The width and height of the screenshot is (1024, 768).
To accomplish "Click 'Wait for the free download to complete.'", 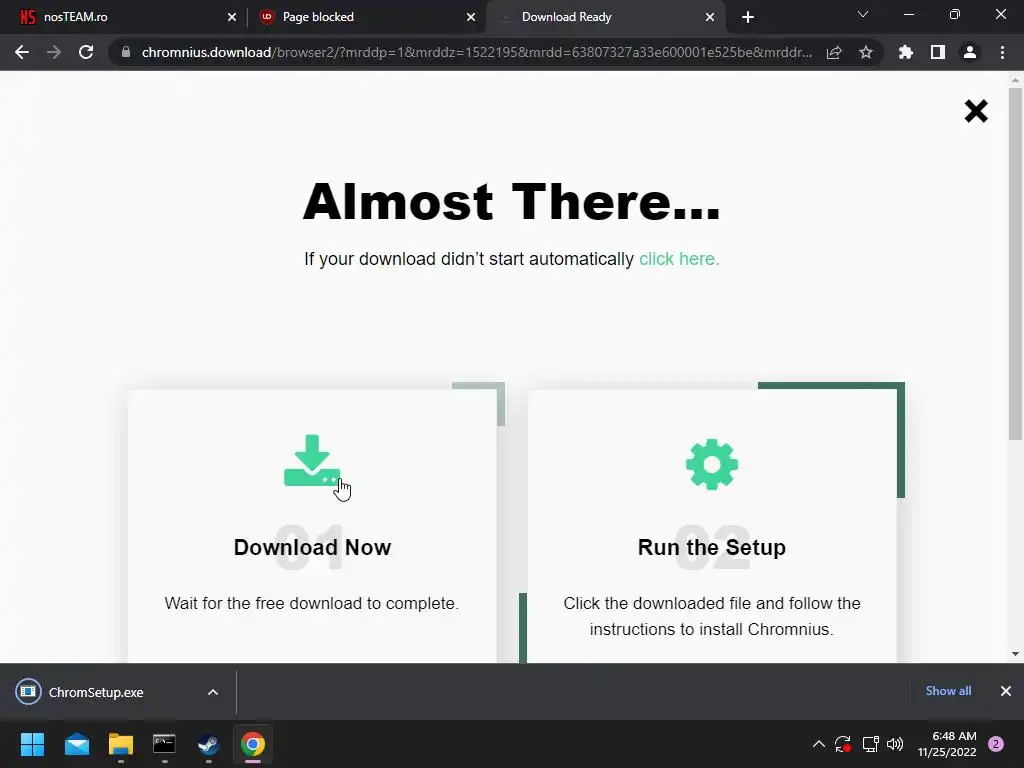I will pos(312,603).
